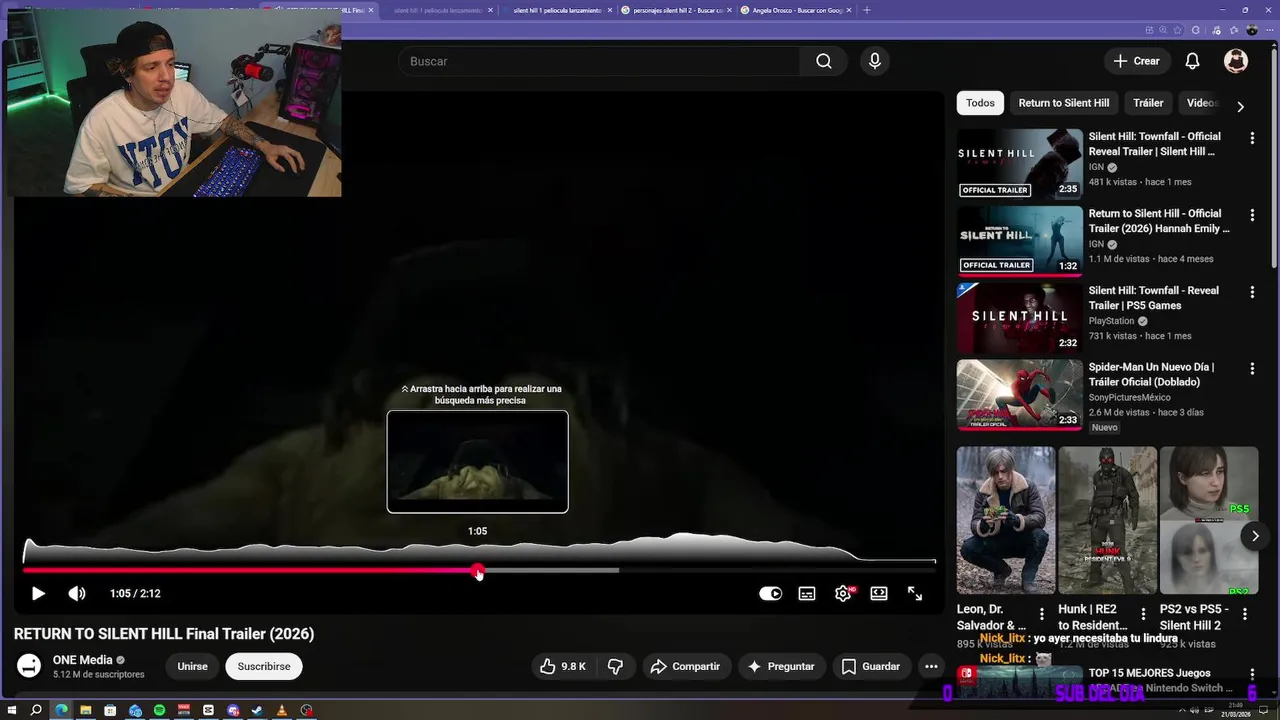Close the Angela Orosco browser tab
Viewport: 1280px width, 720px height.
(x=849, y=10)
